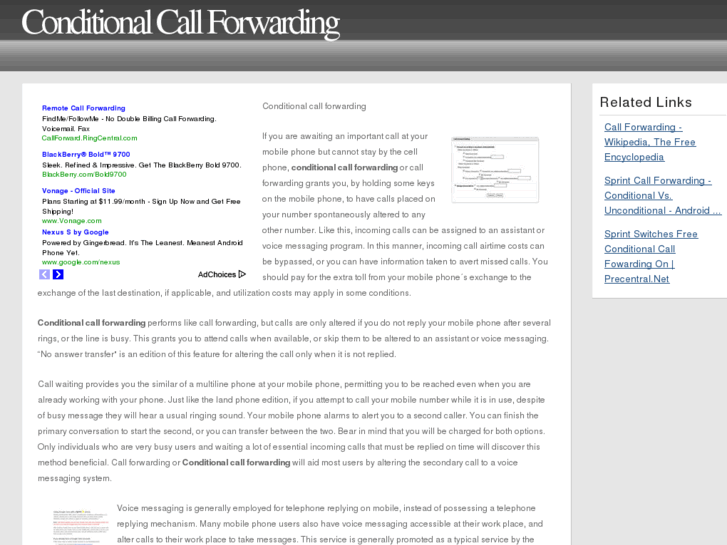The image size is (727, 545).
Task: Click the AdChoices triangle icon
Action: pos(242,274)
